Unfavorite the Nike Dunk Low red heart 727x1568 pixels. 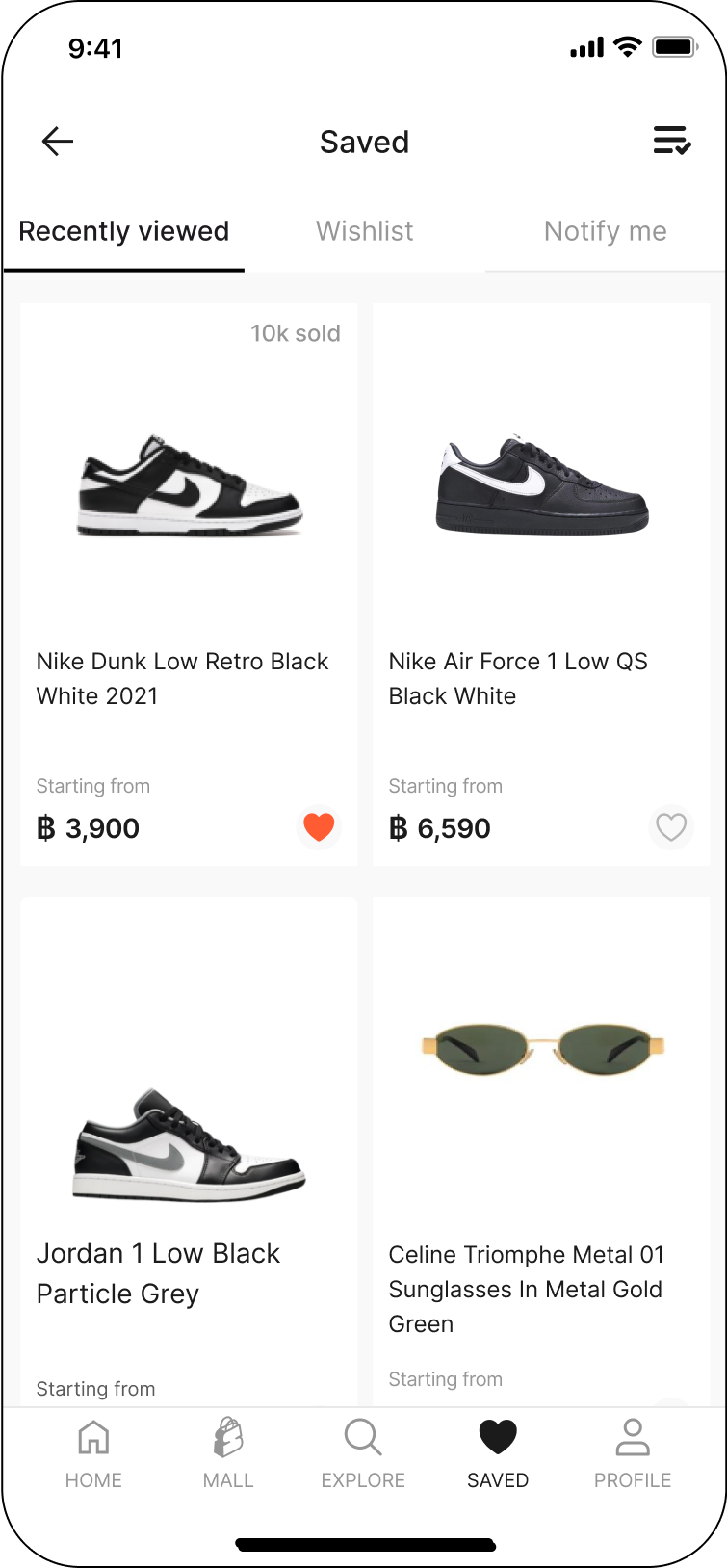point(319,826)
